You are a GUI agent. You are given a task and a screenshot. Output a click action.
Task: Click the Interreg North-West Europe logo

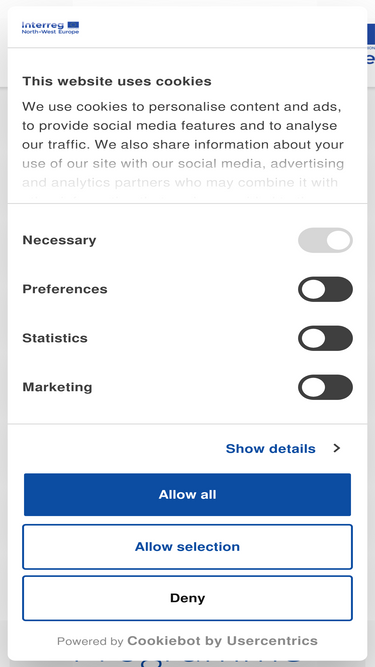50,28
